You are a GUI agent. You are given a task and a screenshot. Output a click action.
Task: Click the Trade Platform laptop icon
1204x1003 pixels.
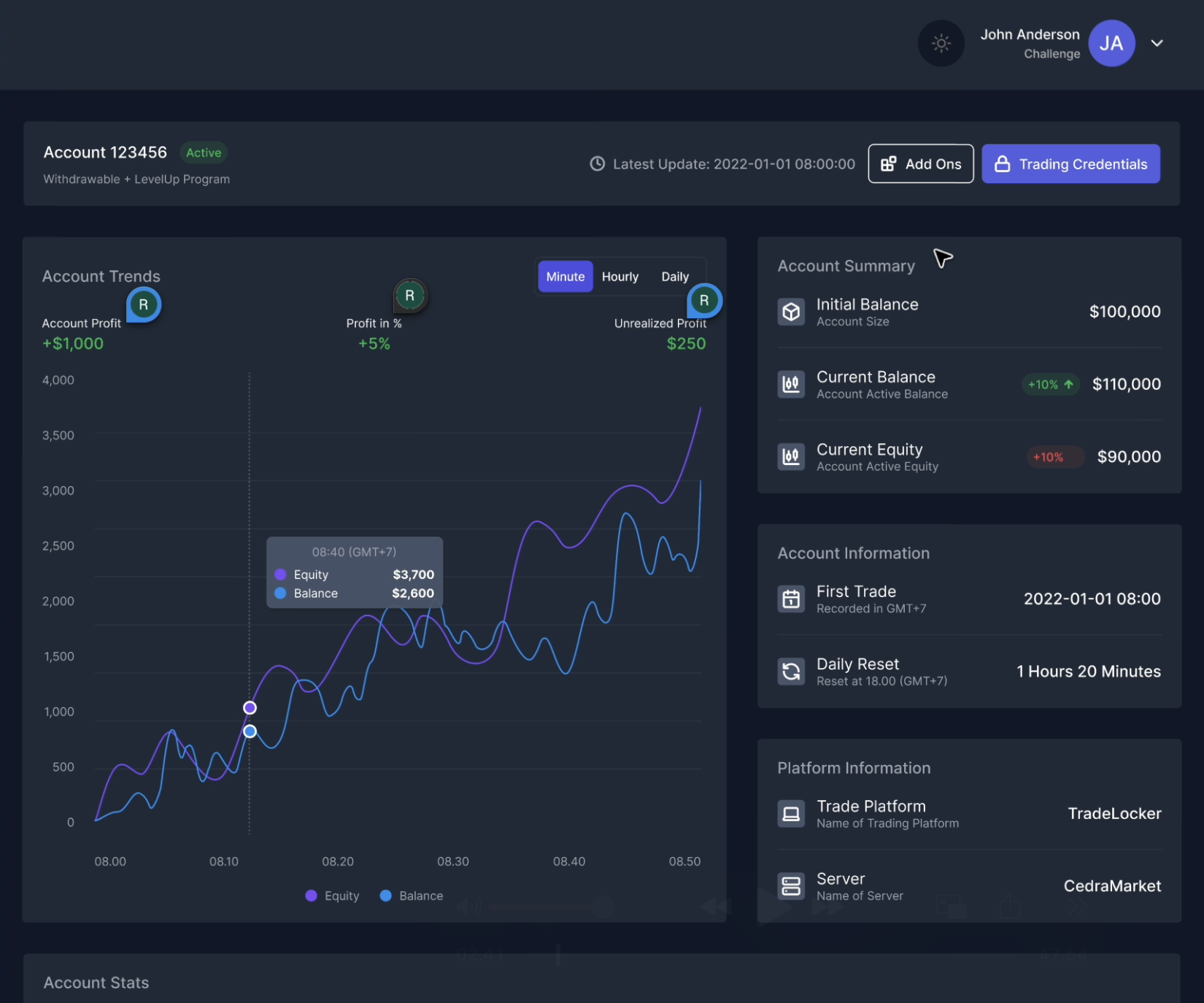[x=791, y=813]
